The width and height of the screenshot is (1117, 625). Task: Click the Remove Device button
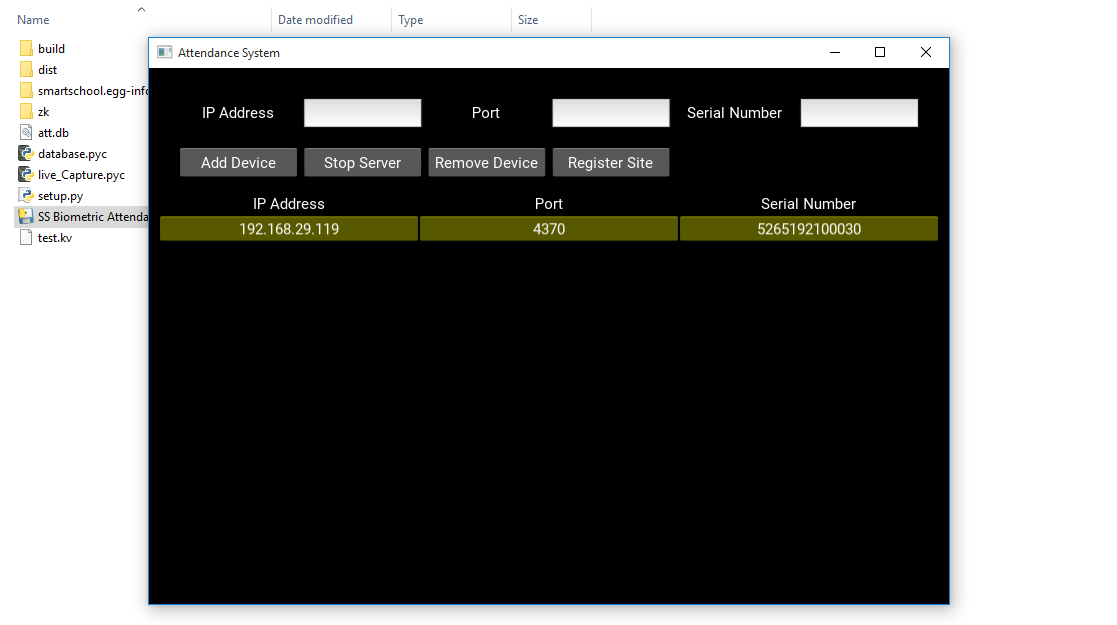tap(486, 163)
